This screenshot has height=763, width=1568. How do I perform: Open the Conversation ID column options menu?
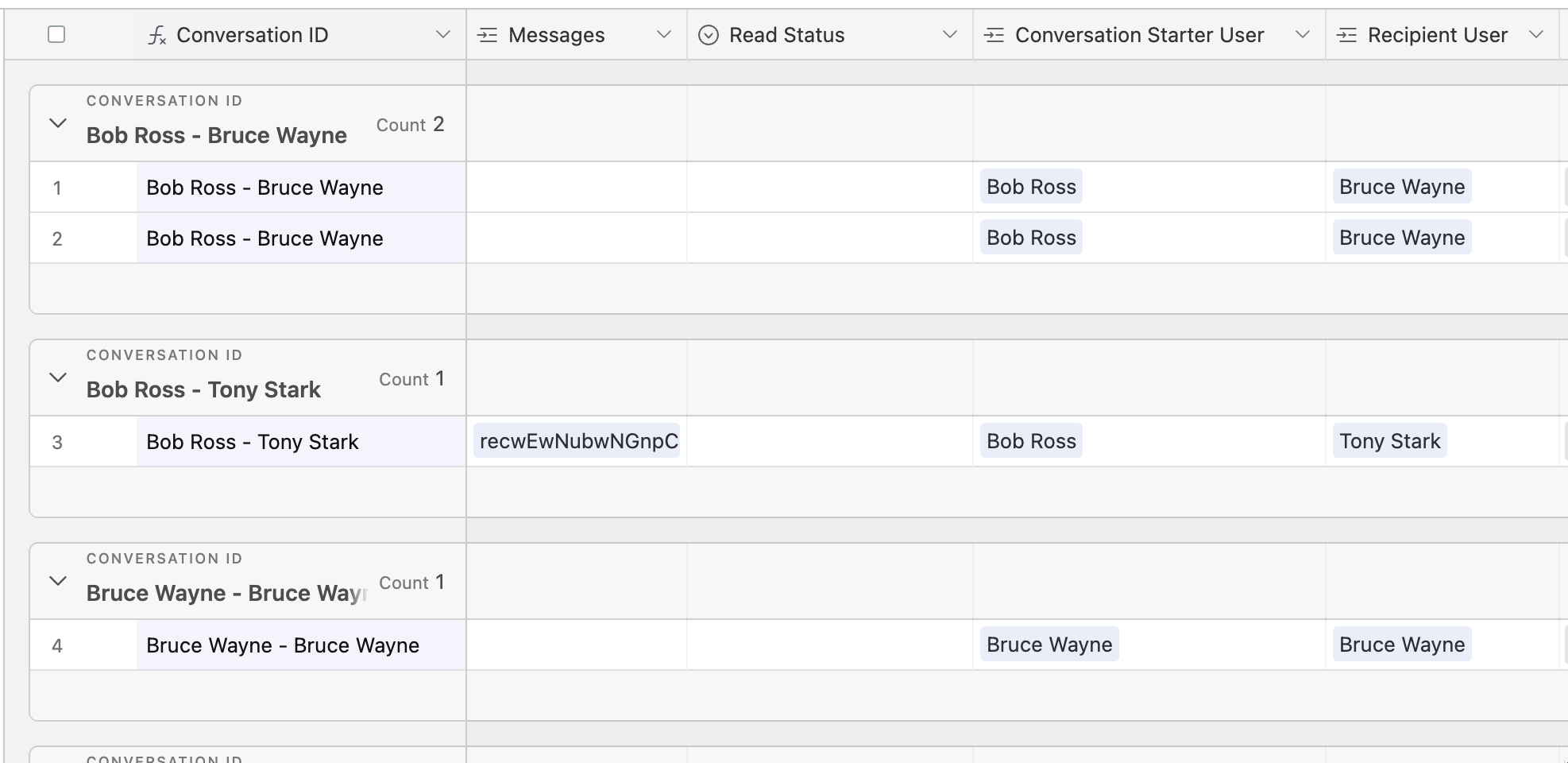point(444,35)
